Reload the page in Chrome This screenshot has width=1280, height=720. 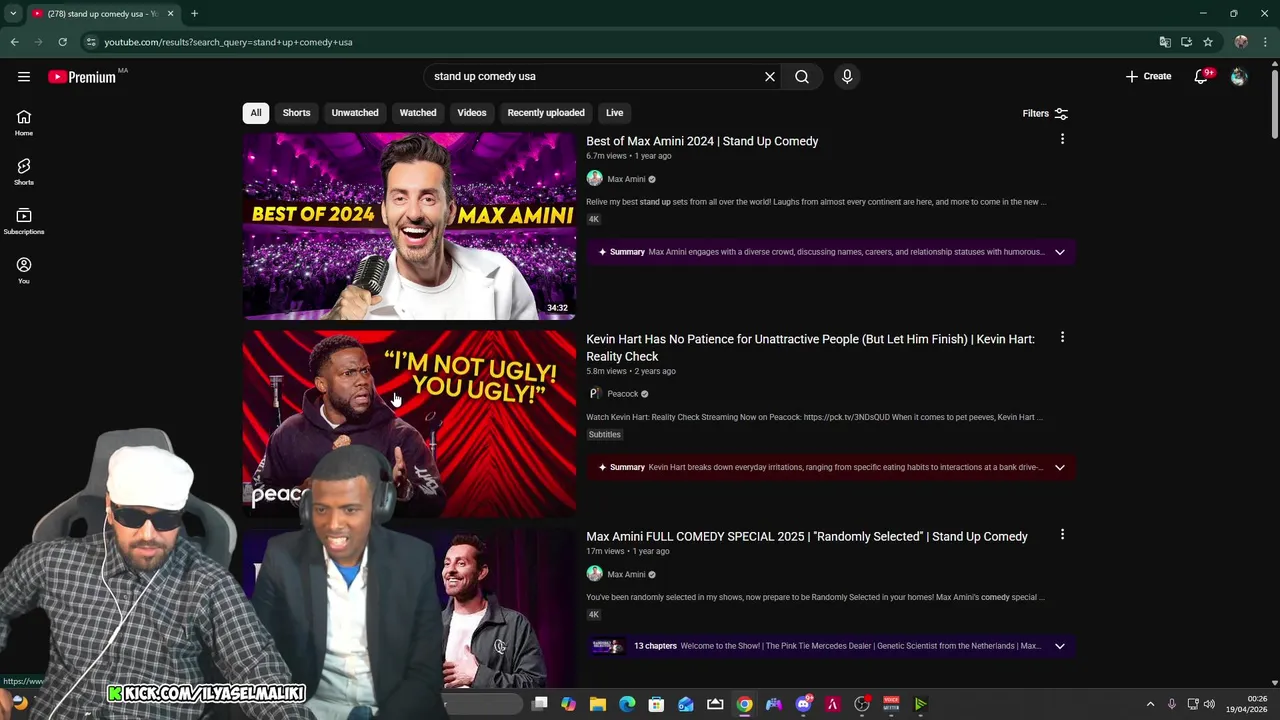(62, 42)
